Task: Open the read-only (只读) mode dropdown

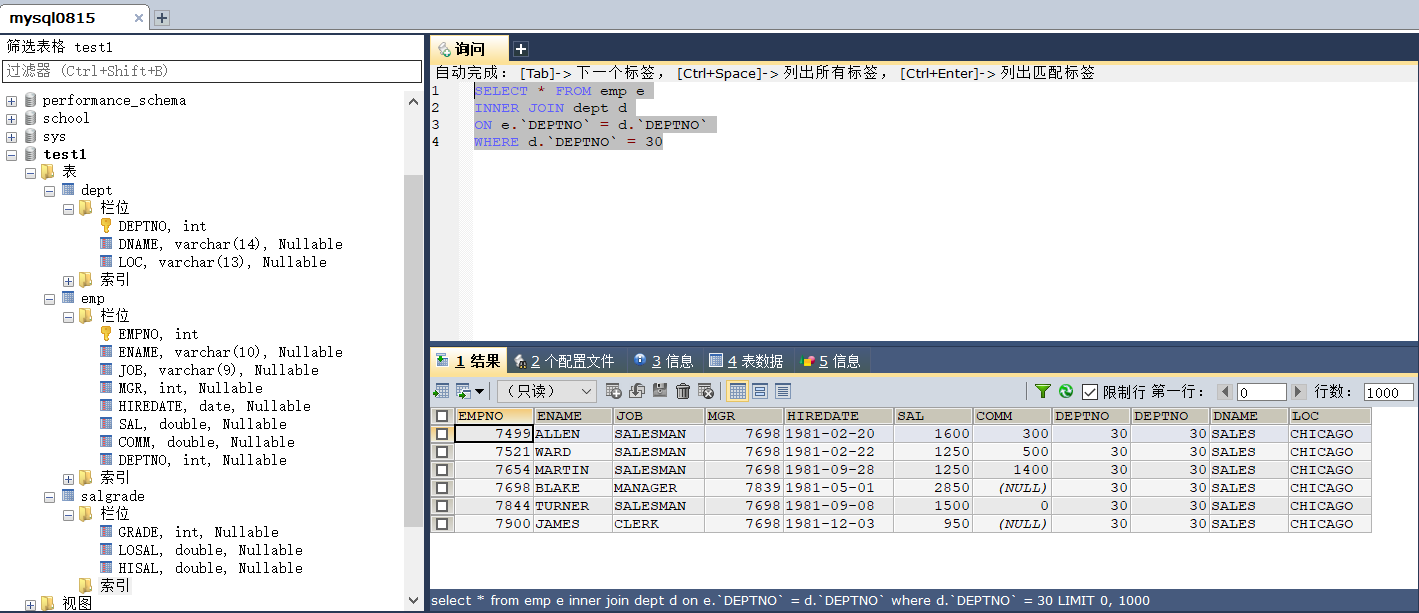Action: [547, 391]
